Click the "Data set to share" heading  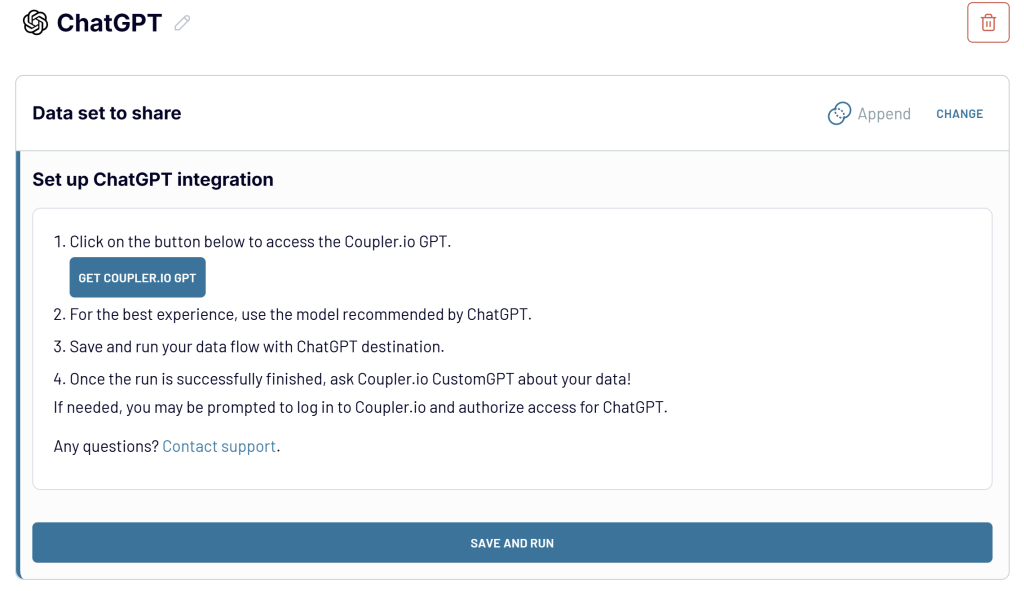(x=107, y=113)
